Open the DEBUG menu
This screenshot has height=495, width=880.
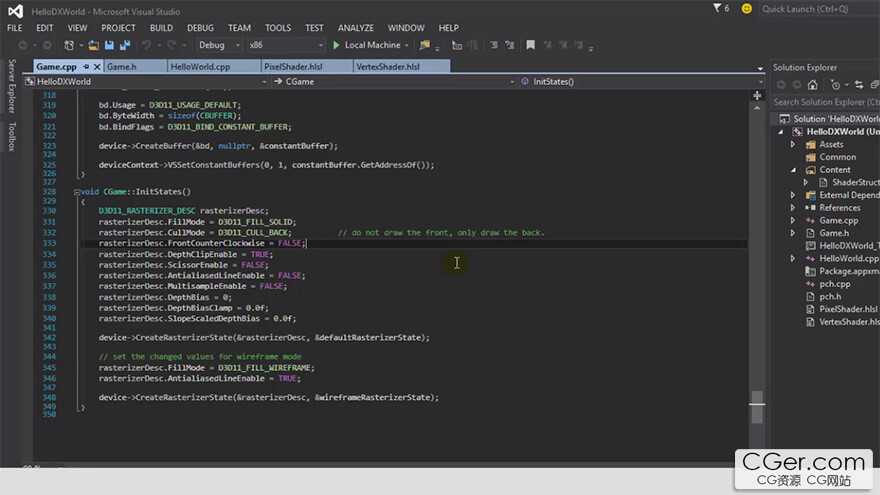coord(200,28)
